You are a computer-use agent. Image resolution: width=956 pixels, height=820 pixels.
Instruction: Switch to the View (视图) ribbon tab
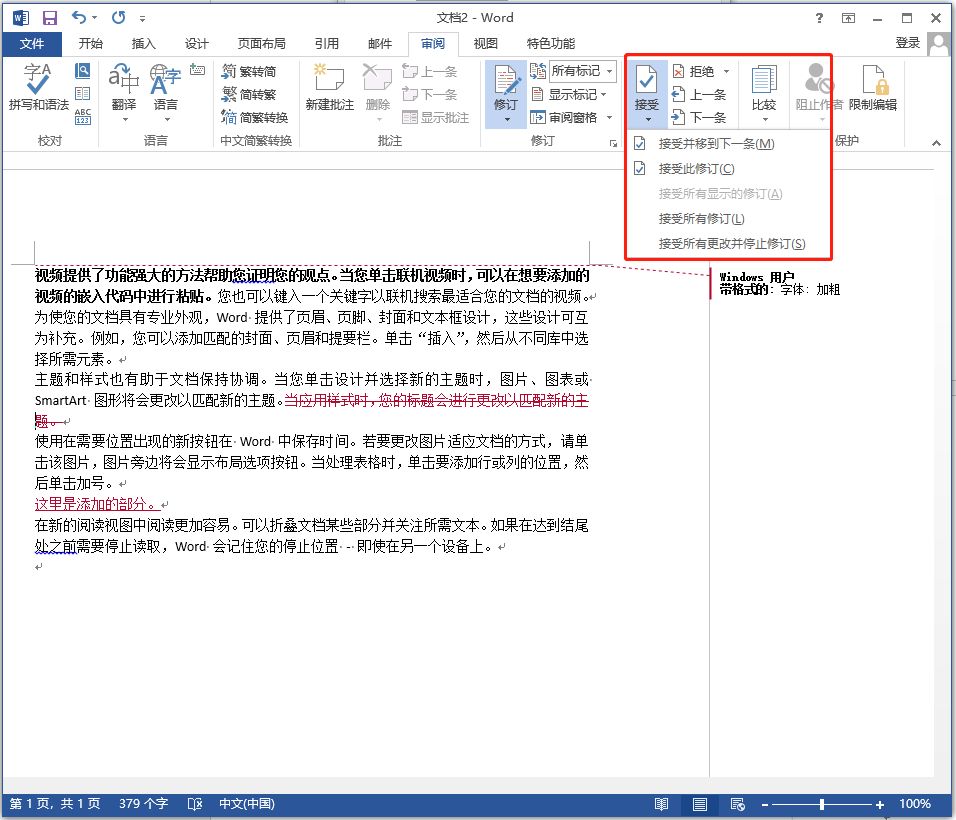point(485,43)
